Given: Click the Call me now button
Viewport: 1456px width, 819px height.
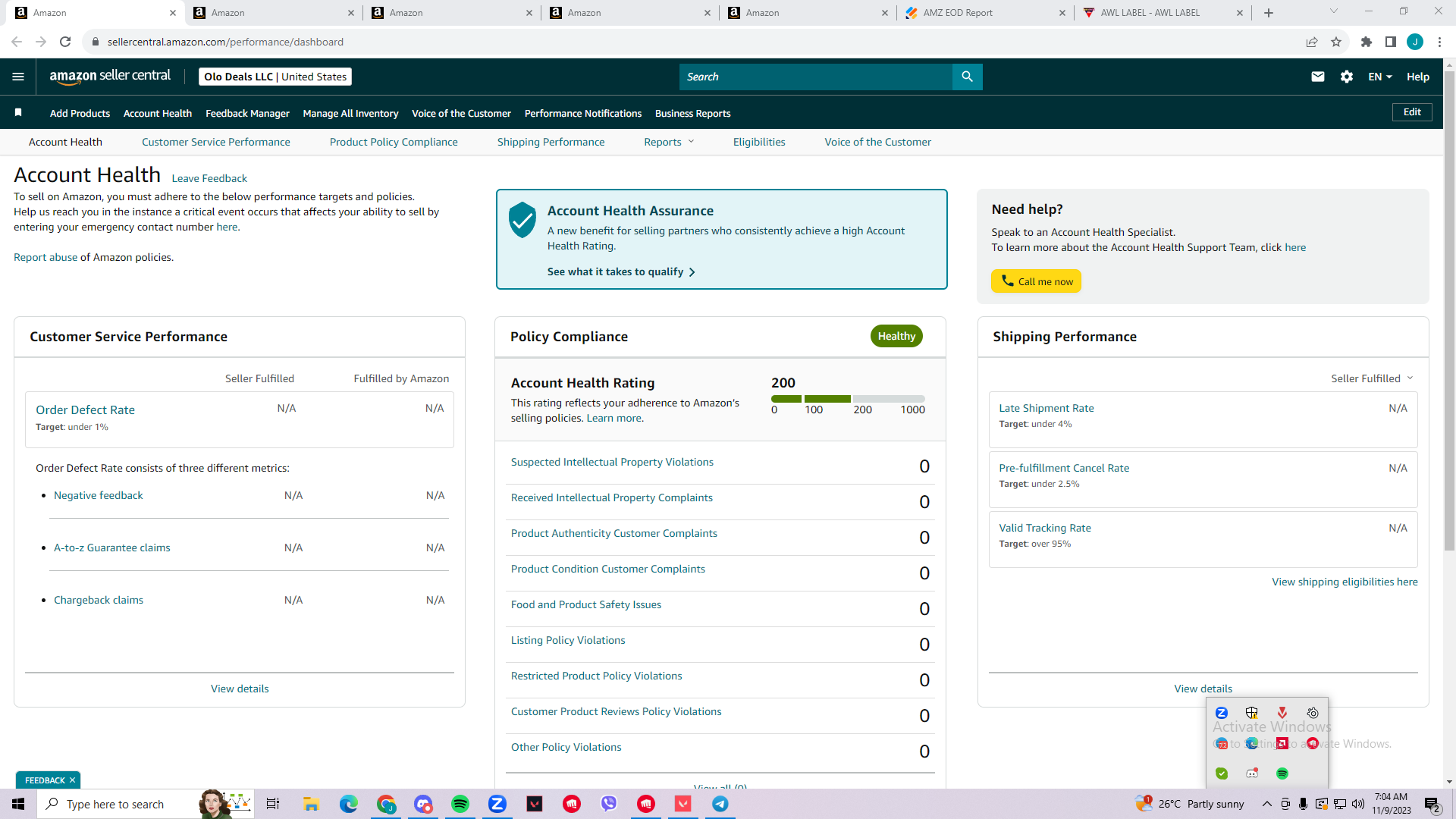Looking at the screenshot, I should click(1036, 281).
